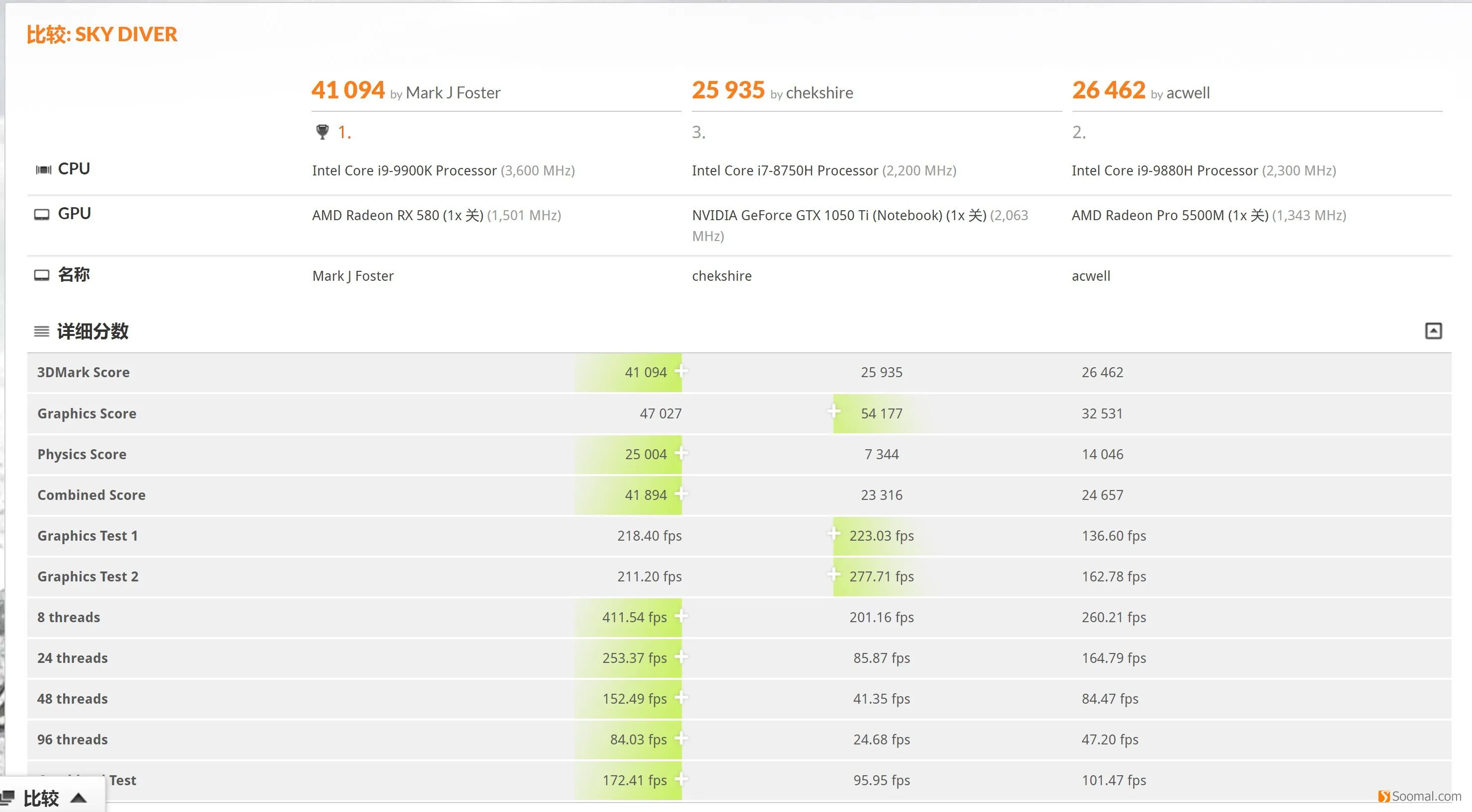Click the Intel Core i7-8750H Processor text
The height and width of the screenshot is (812, 1472).
coord(785,170)
